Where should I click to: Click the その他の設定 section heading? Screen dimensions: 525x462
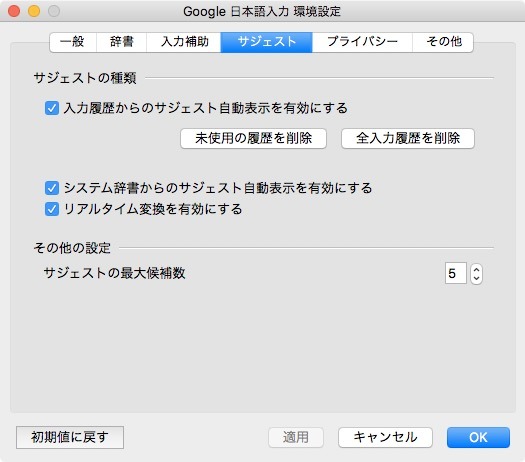72,248
